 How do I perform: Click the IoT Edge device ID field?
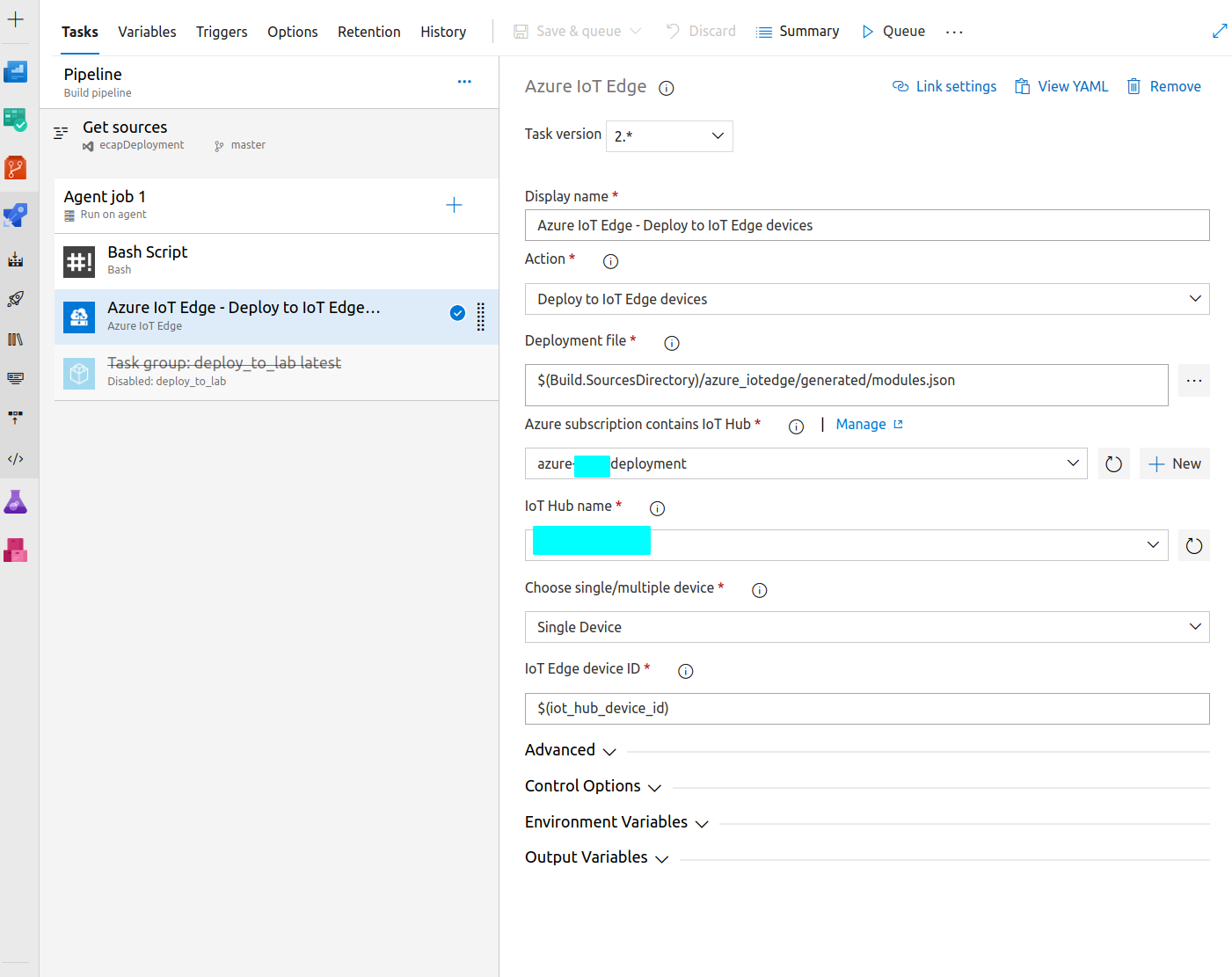(867, 709)
